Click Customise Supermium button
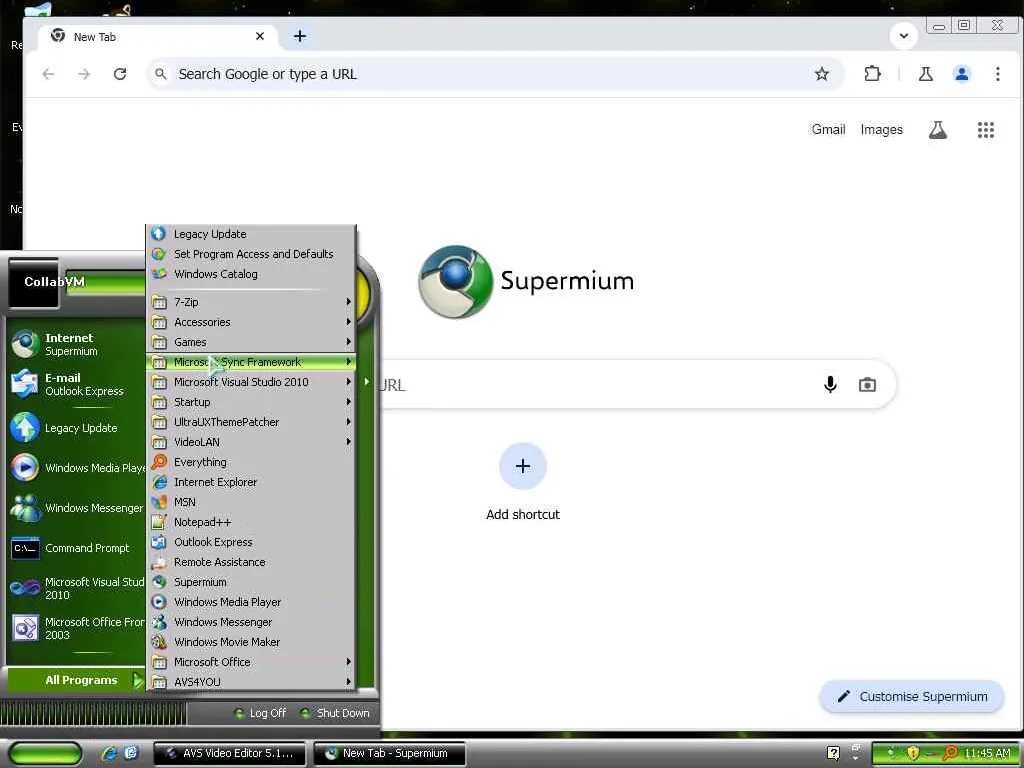Viewport: 1024px width, 768px height. pos(912,697)
